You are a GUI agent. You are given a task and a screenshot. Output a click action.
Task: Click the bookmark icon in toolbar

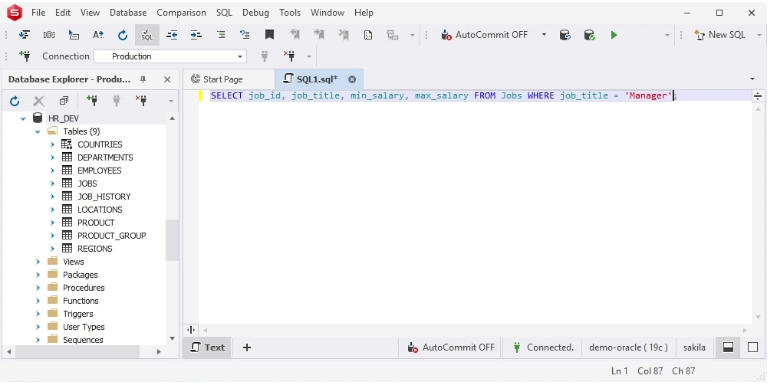269,35
